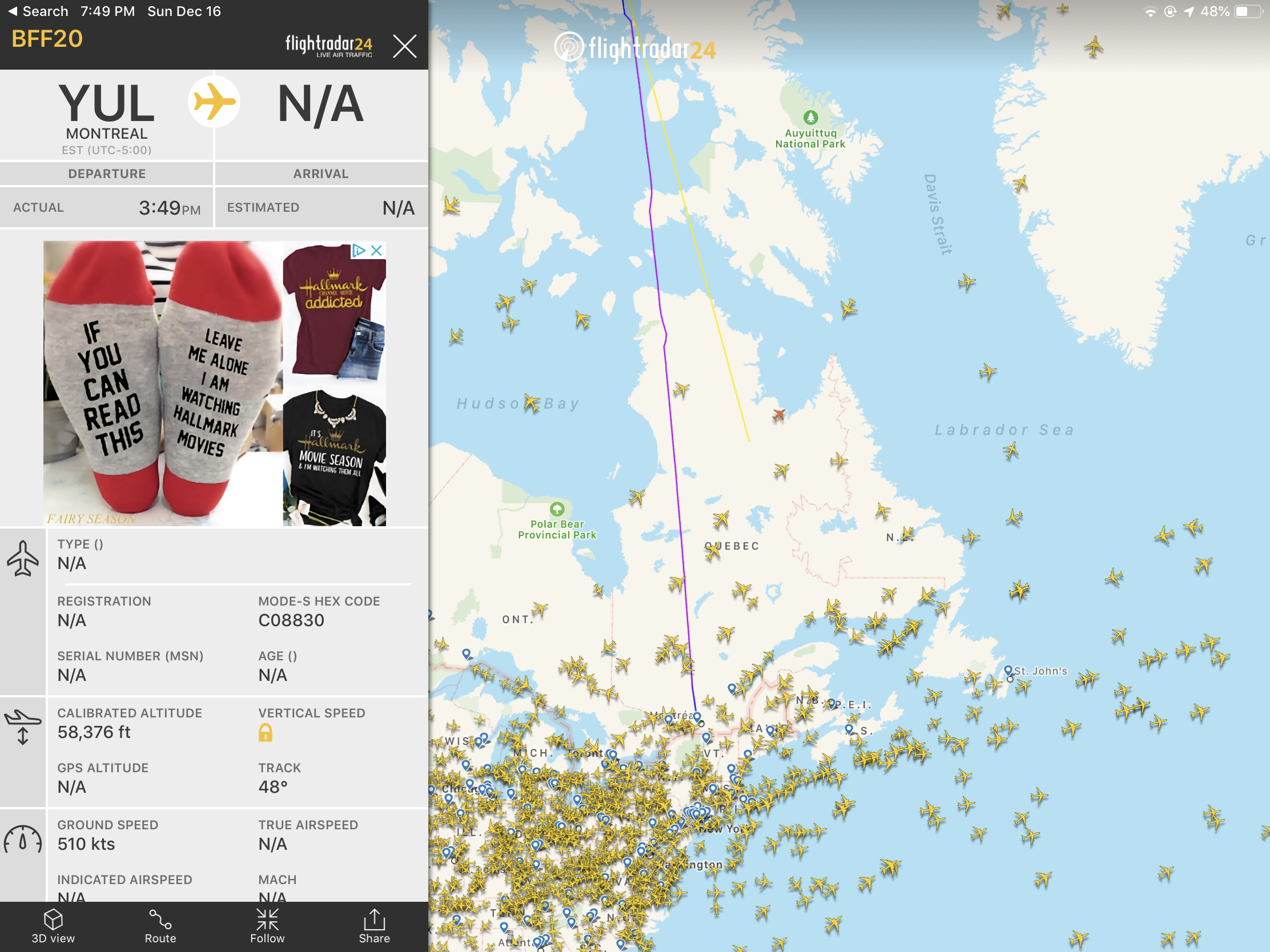Open the Hallmark socks ad image
The width and height of the screenshot is (1270, 952).
pos(163,384)
